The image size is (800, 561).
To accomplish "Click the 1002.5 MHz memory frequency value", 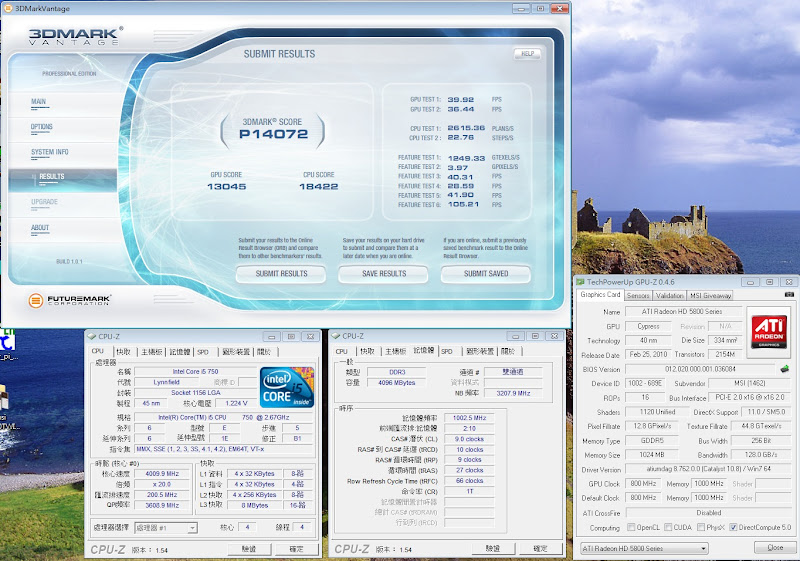I will pyautogui.click(x=469, y=418).
